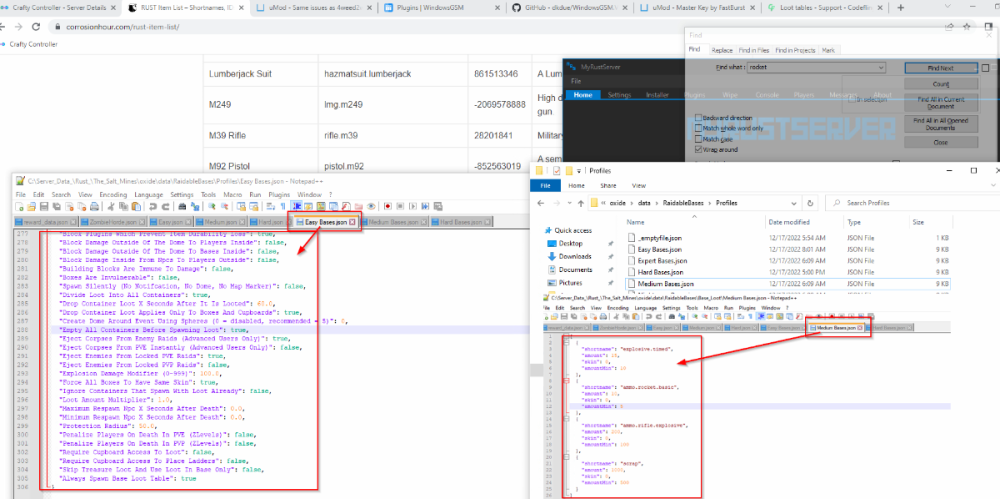Open a new Chrome tab with plus icon
The height and width of the screenshot is (499, 1000).
click(x=901, y=8)
